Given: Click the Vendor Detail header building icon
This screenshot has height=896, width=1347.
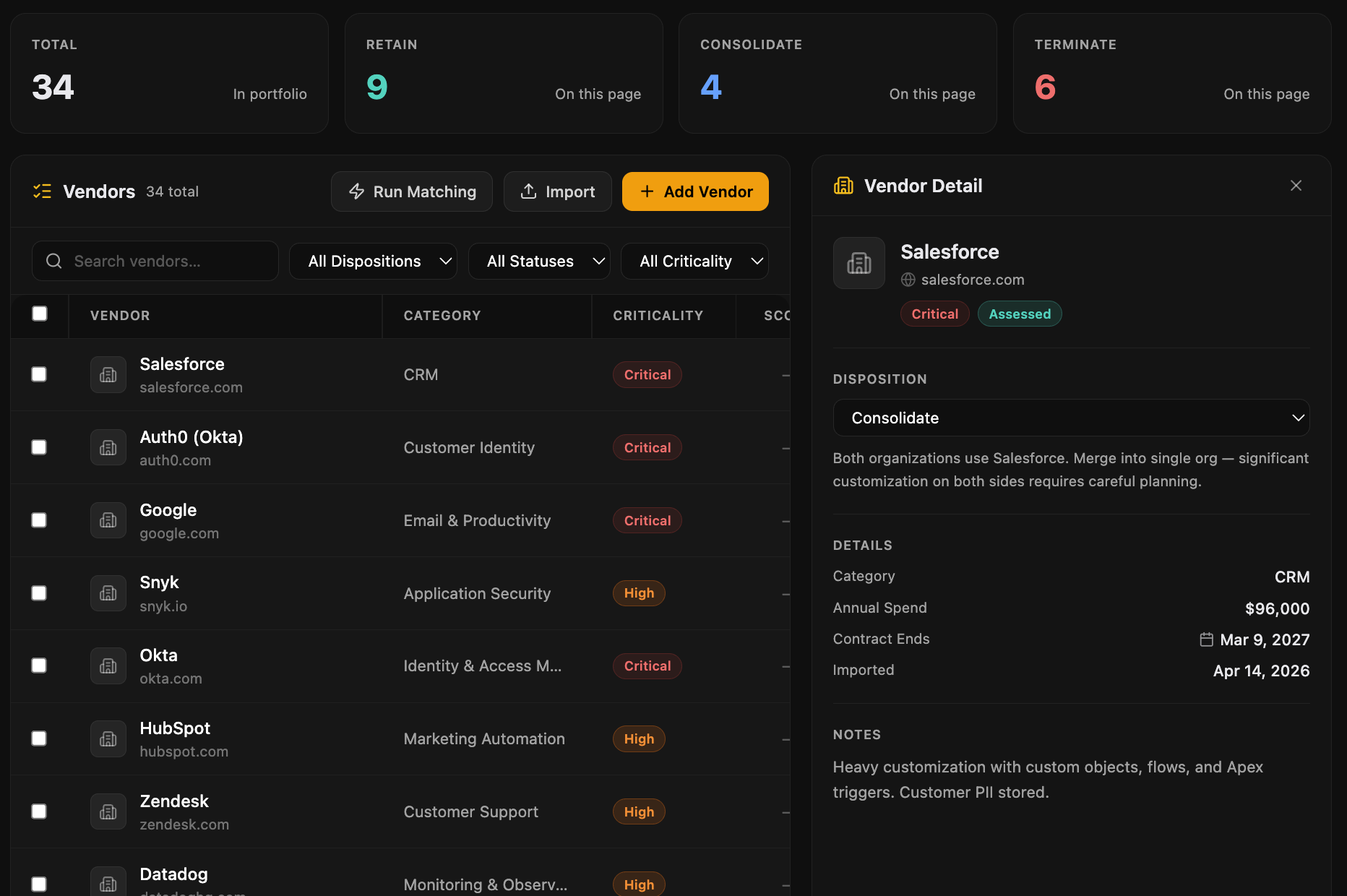Looking at the screenshot, I should pyautogui.click(x=843, y=186).
